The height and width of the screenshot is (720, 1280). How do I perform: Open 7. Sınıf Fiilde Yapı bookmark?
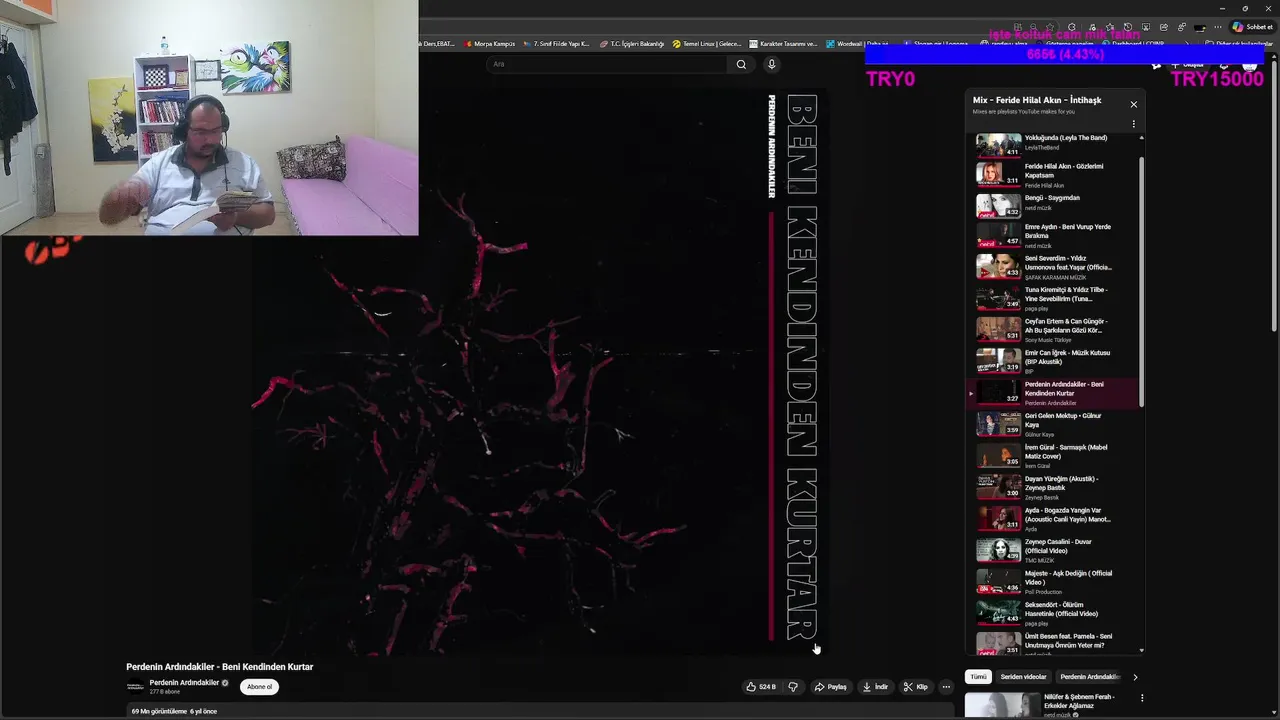point(556,44)
